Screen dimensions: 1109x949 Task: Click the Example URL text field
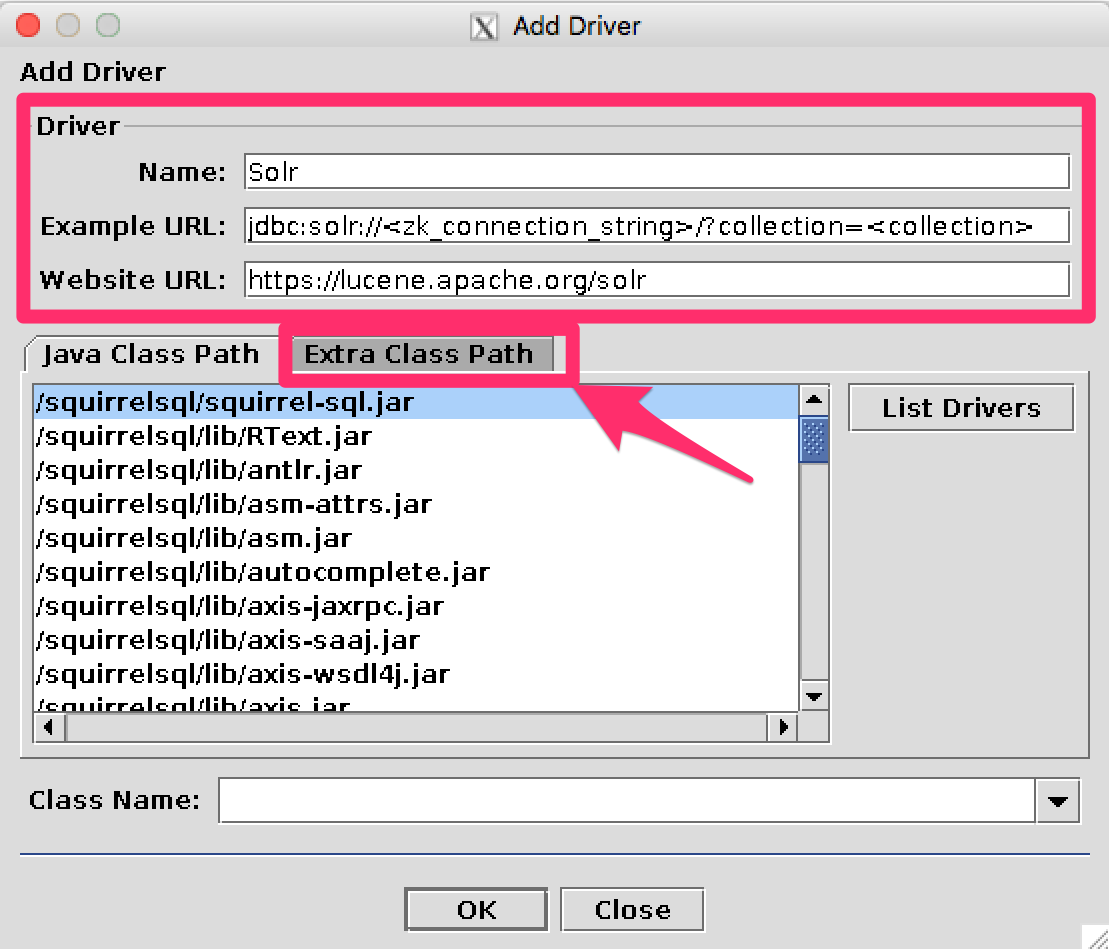coord(656,226)
